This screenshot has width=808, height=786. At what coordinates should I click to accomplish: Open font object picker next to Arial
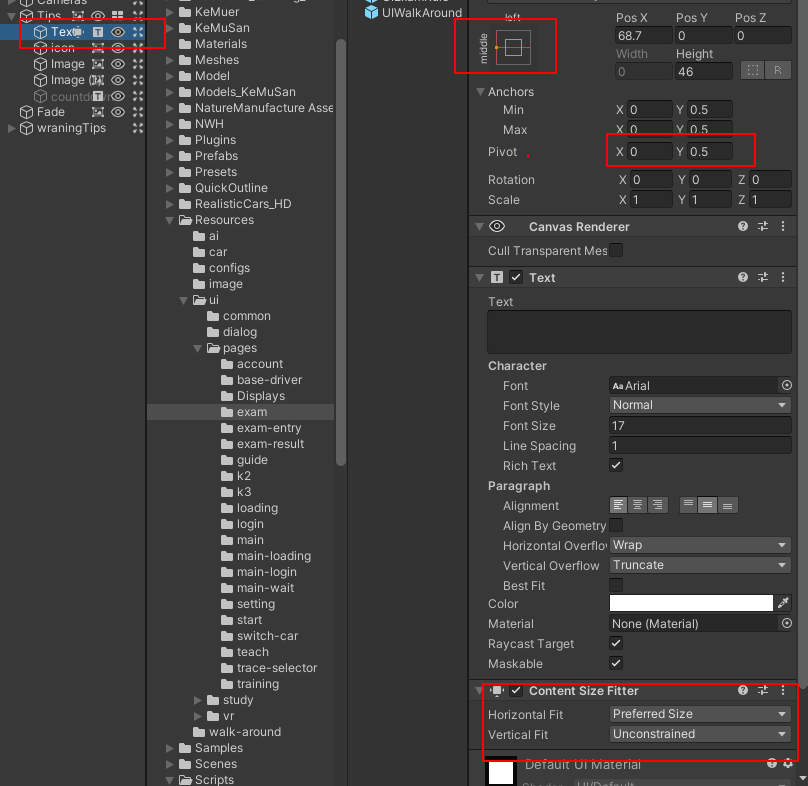click(x=786, y=385)
